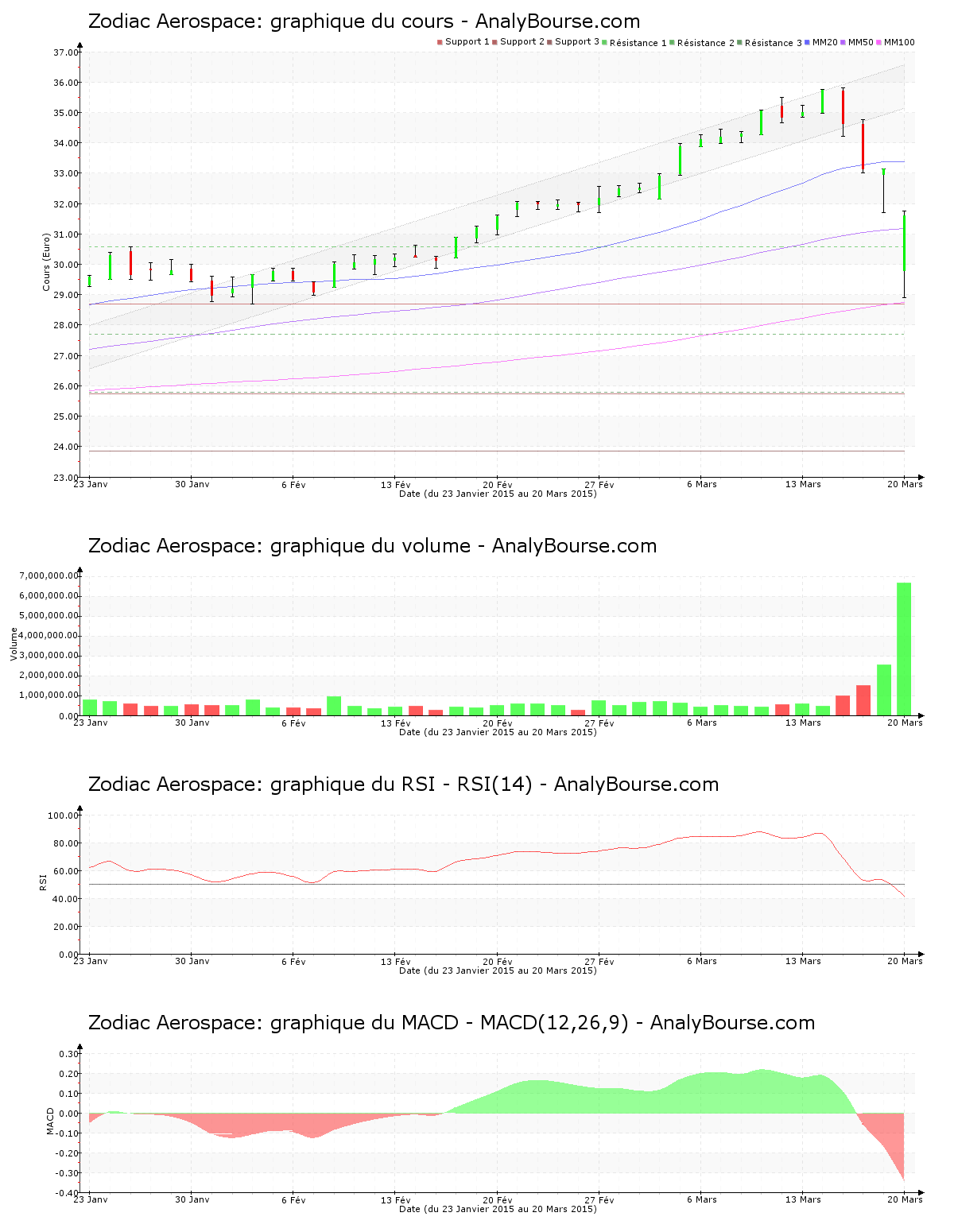Click the 37.00 price axis value
The image size is (954, 1232).
[x=65, y=52]
